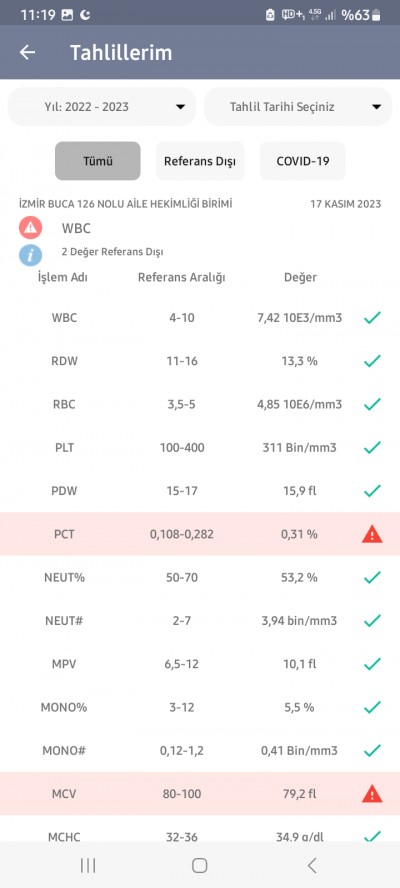The image size is (400, 888).
Task: Switch to the COVID-19 filter
Action: pos(303,161)
